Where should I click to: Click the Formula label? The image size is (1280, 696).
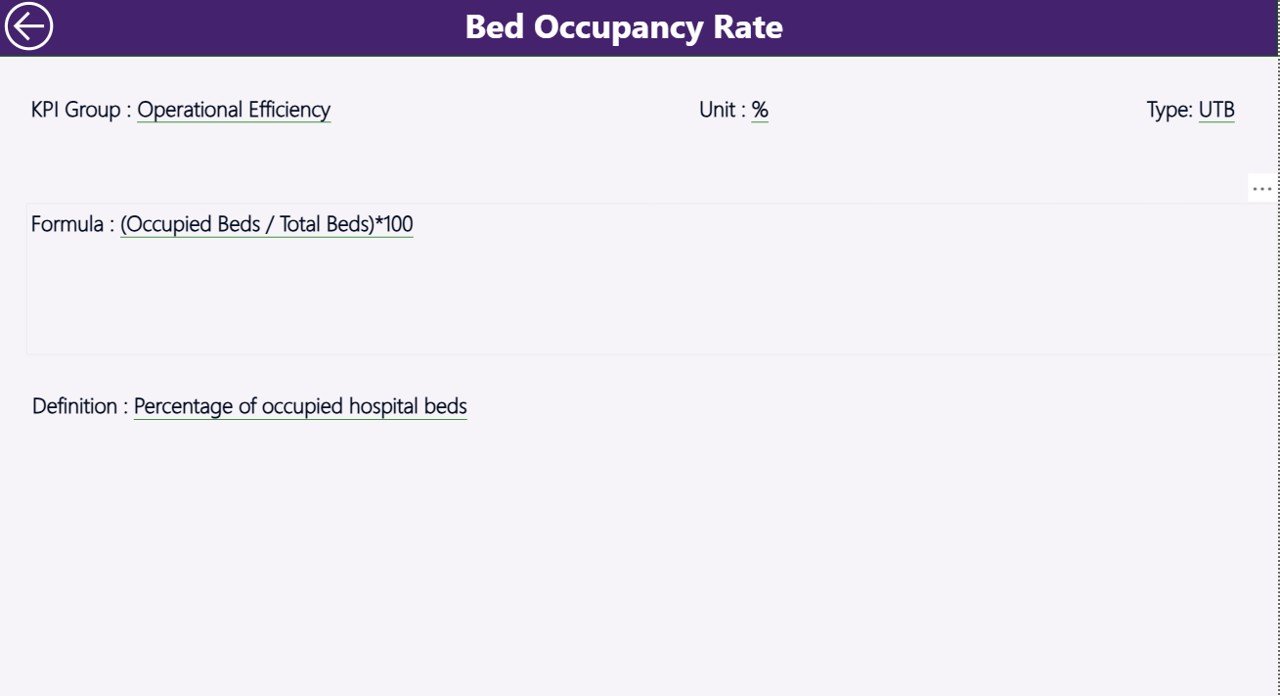(67, 225)
